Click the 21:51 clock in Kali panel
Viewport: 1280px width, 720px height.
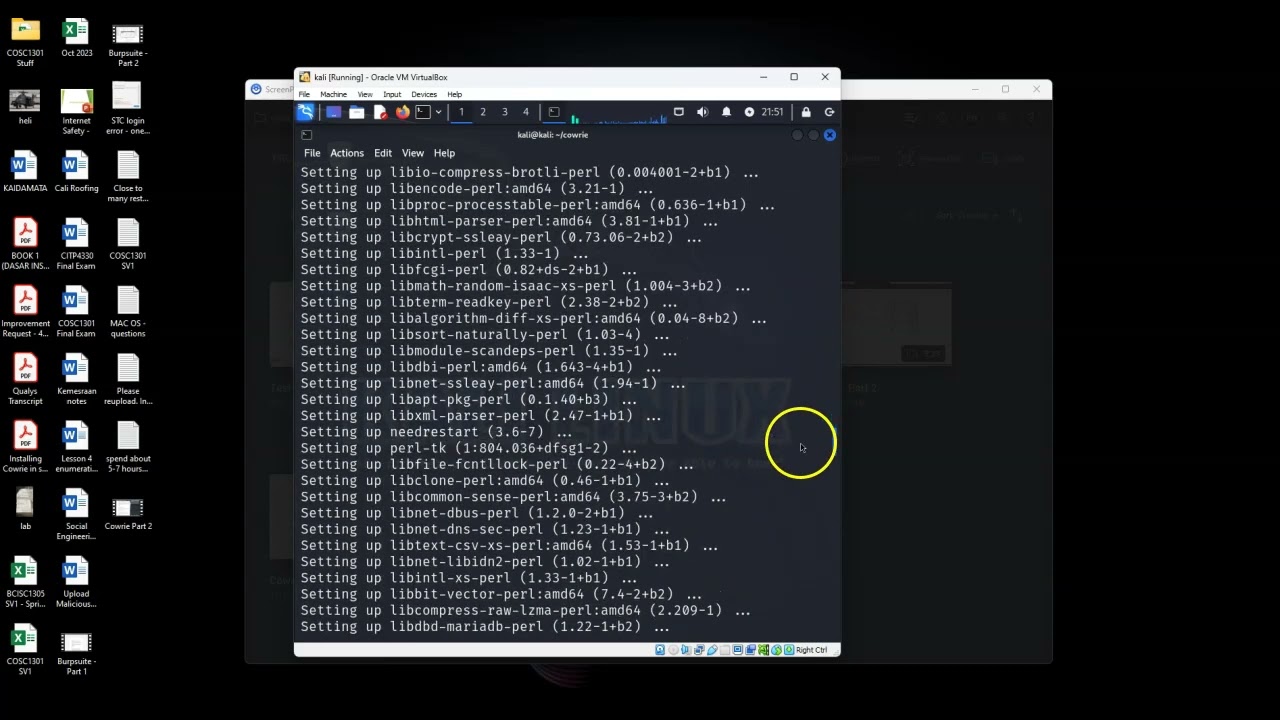[773, 112]
